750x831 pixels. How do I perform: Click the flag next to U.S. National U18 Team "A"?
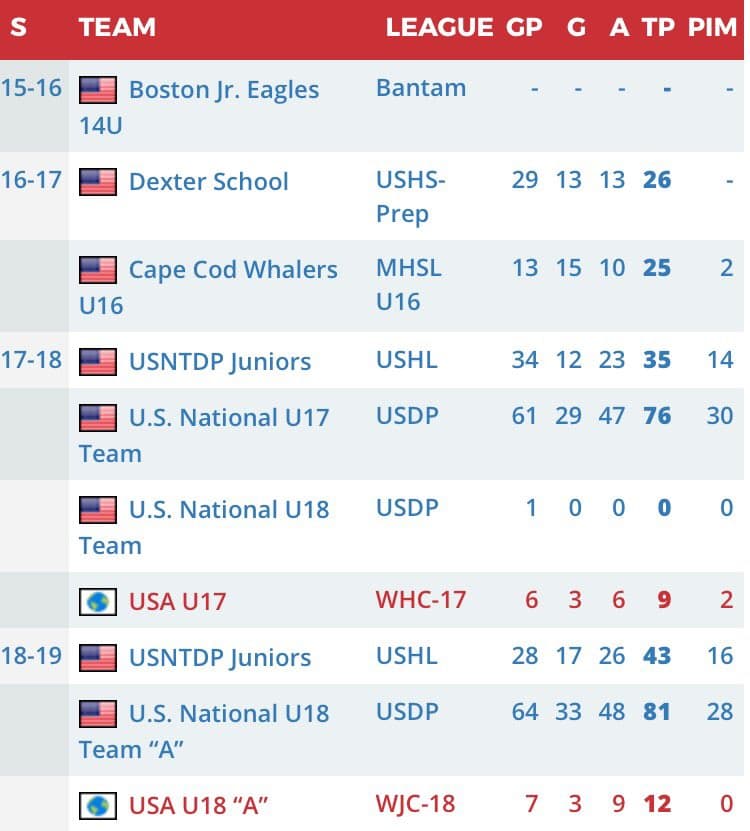coord(98,714)
